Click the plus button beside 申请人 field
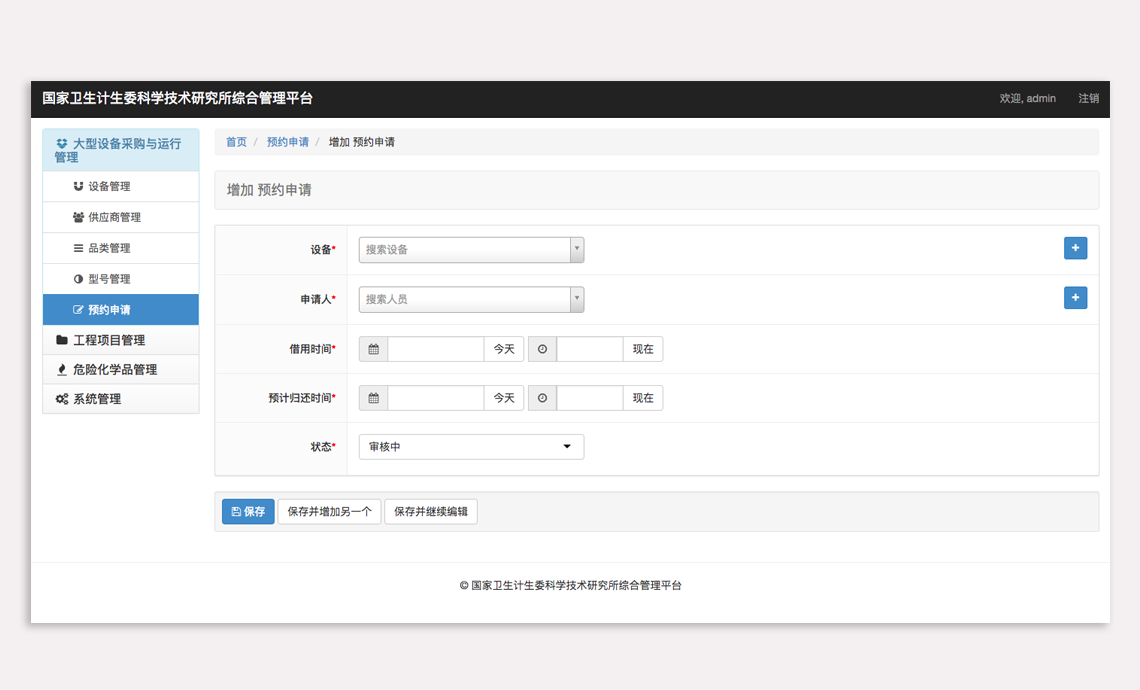This screenshot has height=690, width=1140. click(x=1075, y=298)
